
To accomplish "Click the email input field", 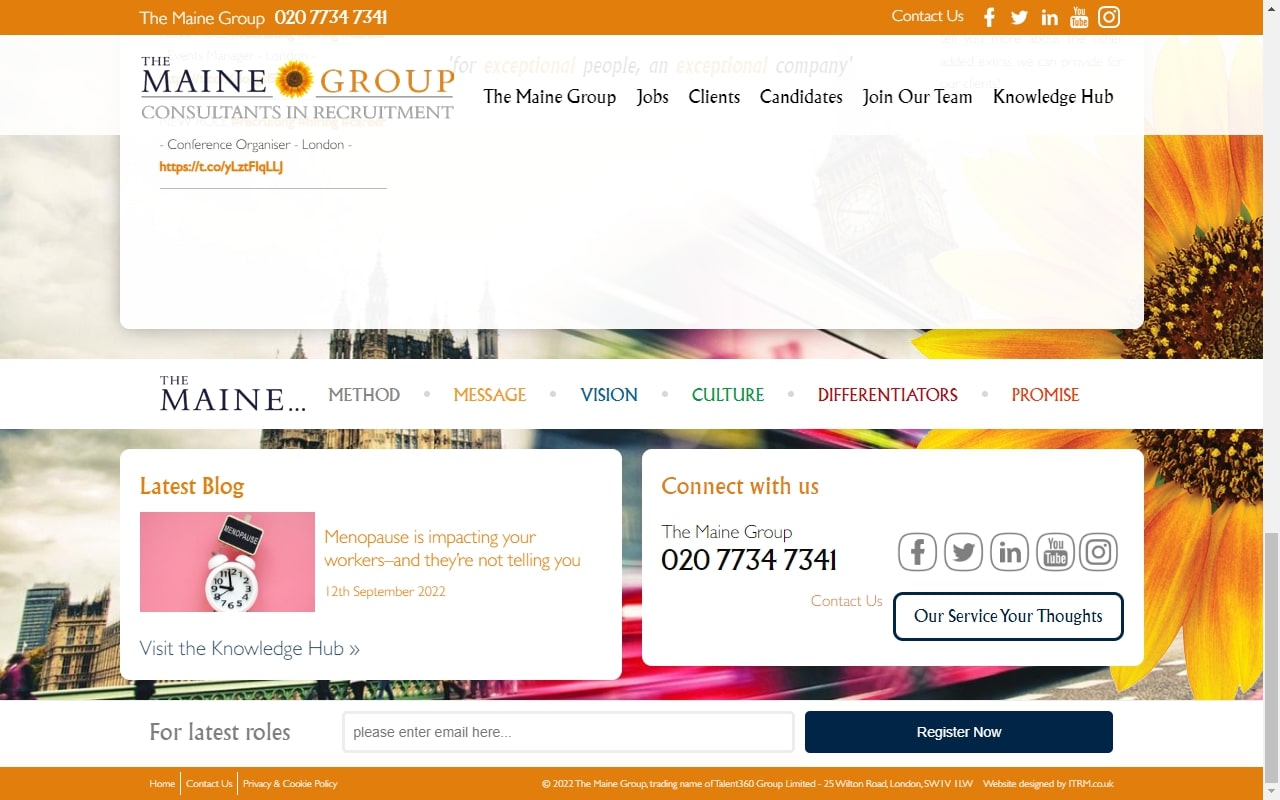I will point(568,732).
